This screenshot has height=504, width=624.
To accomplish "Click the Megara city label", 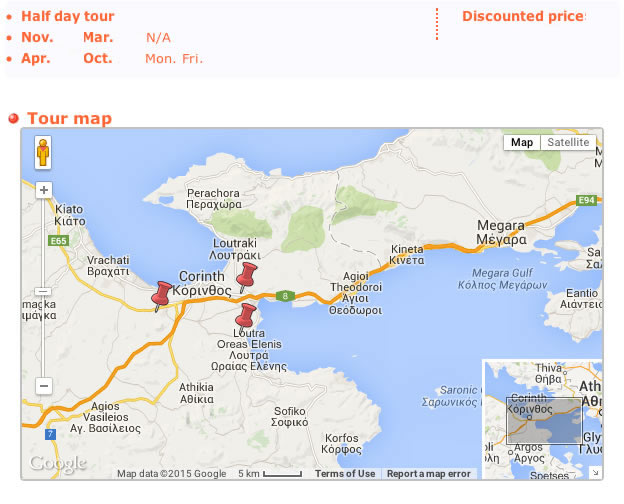I will [x=501, y=232].
